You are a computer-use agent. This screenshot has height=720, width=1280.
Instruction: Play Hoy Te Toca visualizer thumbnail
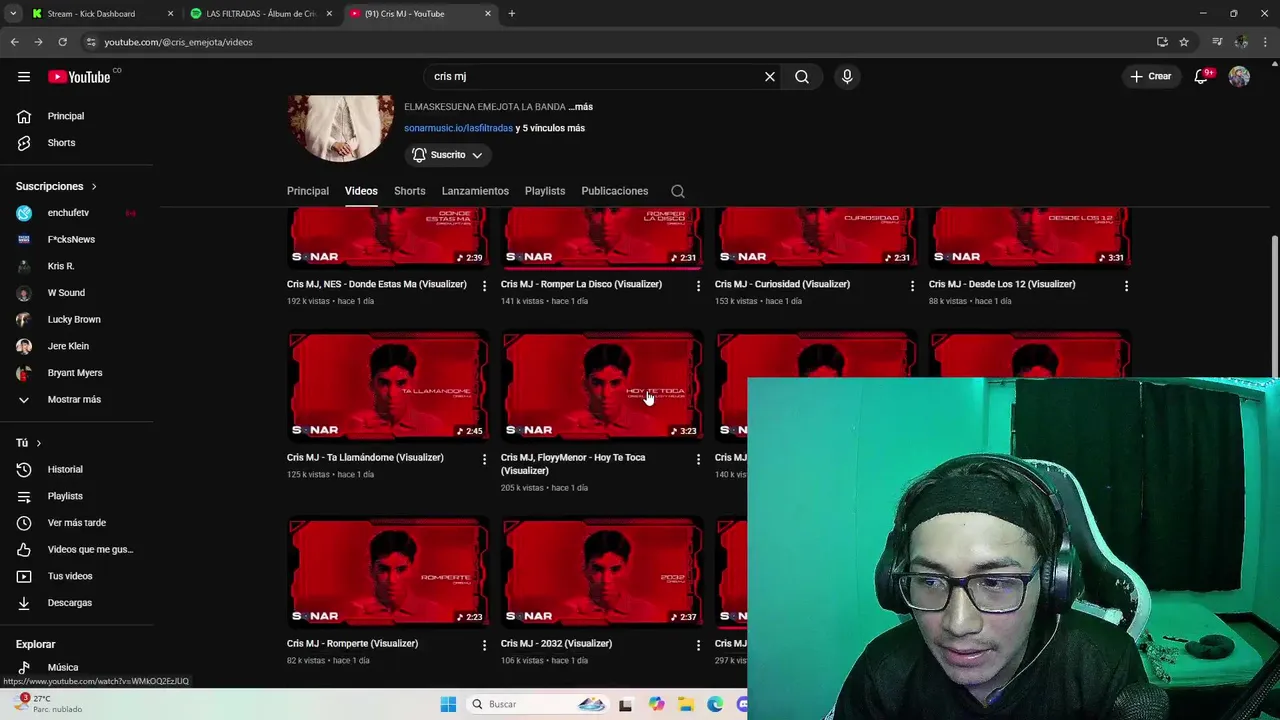pos(602,385)
